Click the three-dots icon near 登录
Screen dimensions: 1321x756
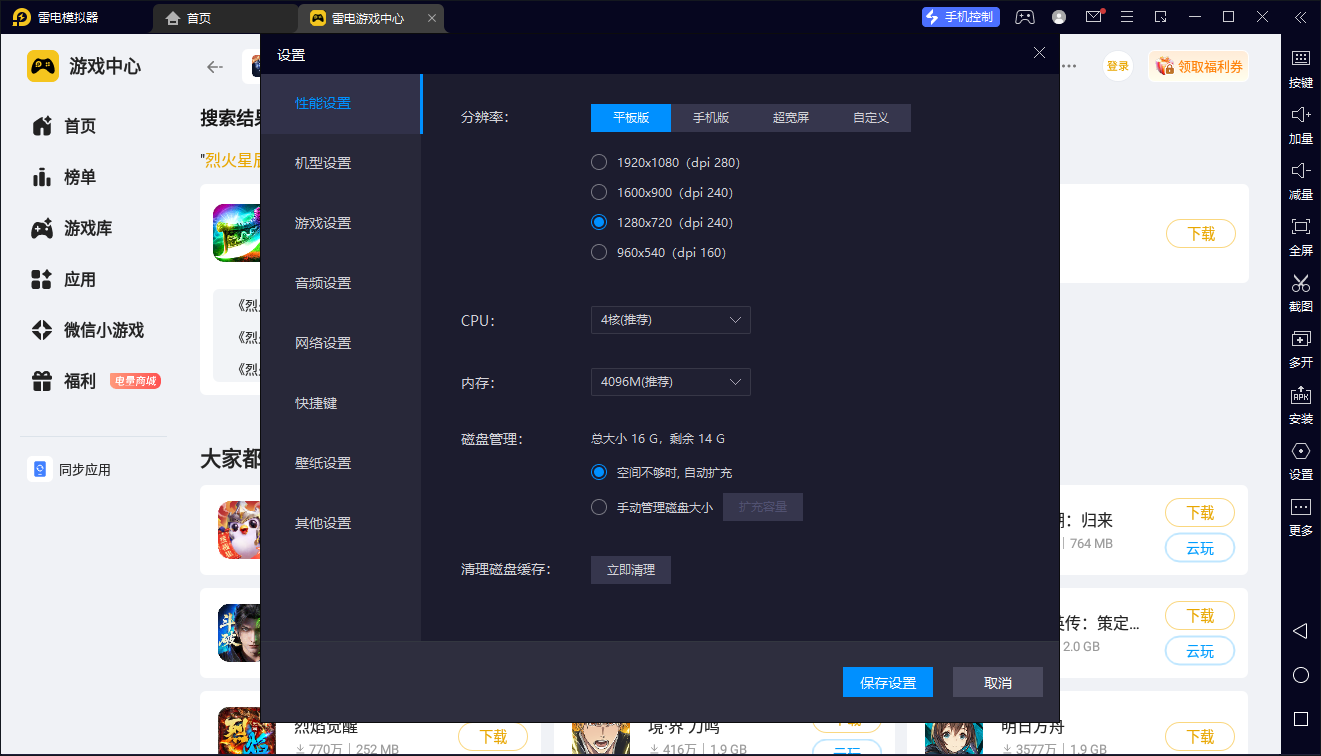tap(1069, 66)
